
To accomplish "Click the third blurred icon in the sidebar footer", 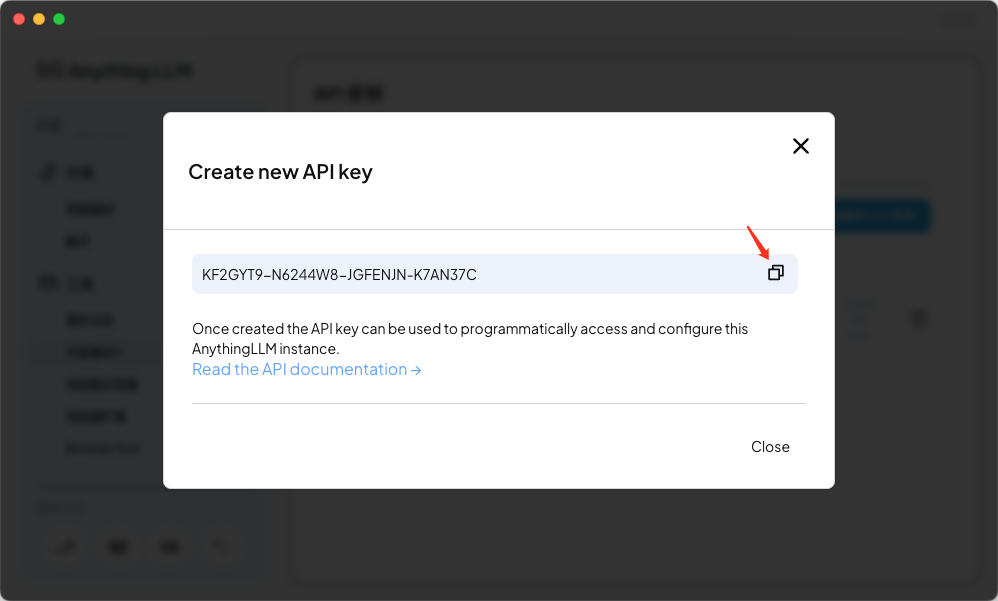I will coord(169,546).
